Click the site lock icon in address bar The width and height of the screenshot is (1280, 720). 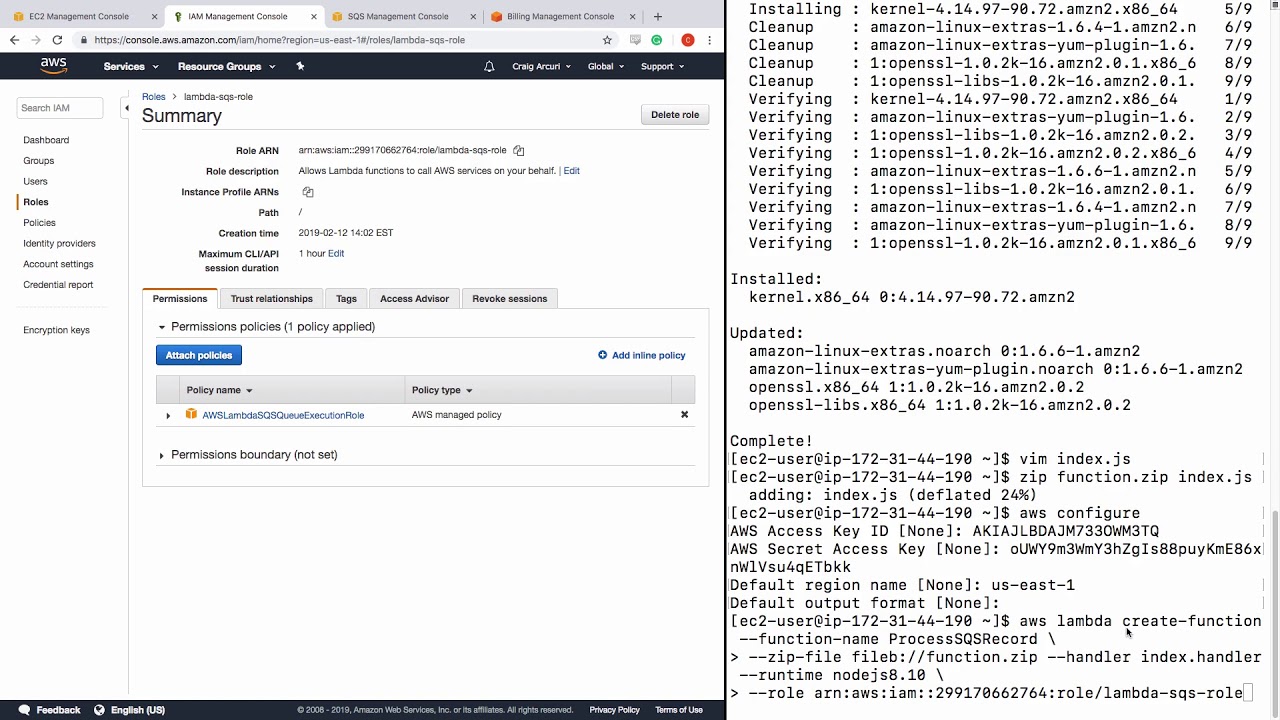pyautogui.click(x=84, y=40)
